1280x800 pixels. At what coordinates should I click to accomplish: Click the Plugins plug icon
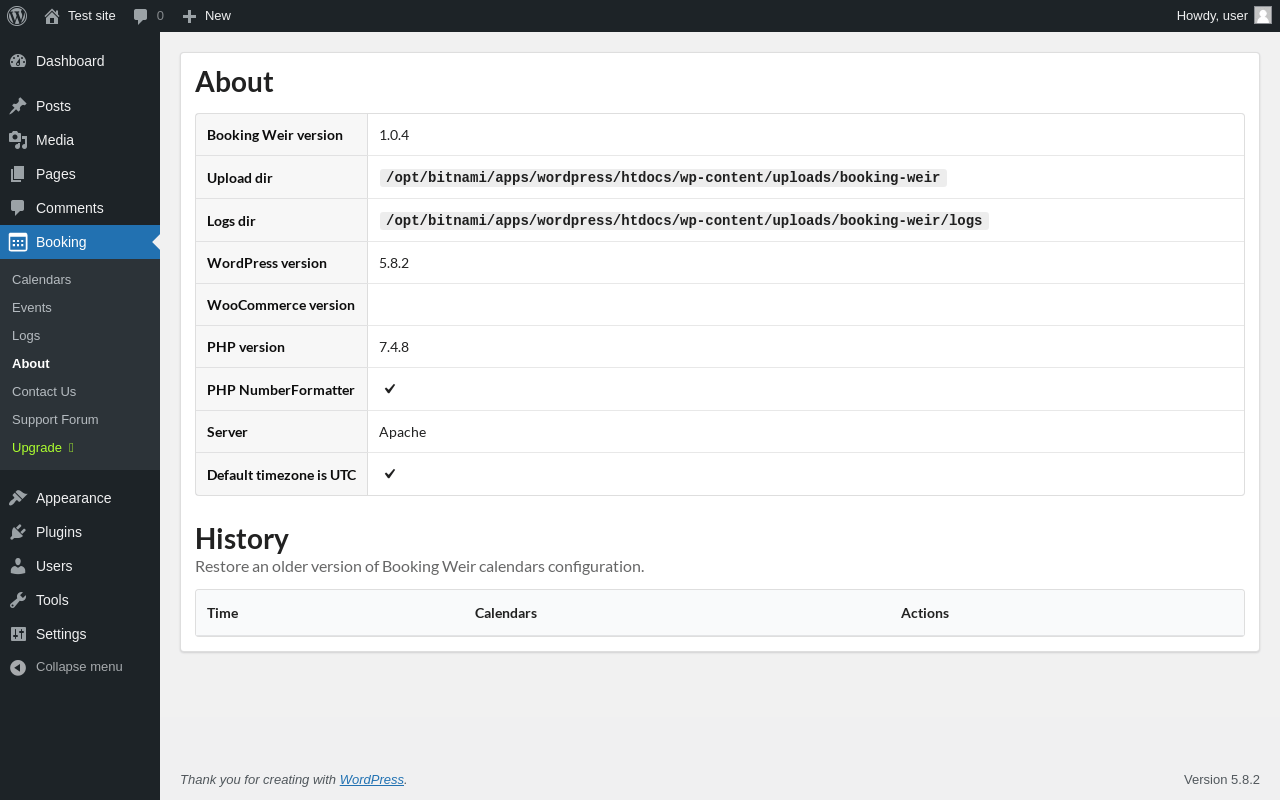(18, 532)
